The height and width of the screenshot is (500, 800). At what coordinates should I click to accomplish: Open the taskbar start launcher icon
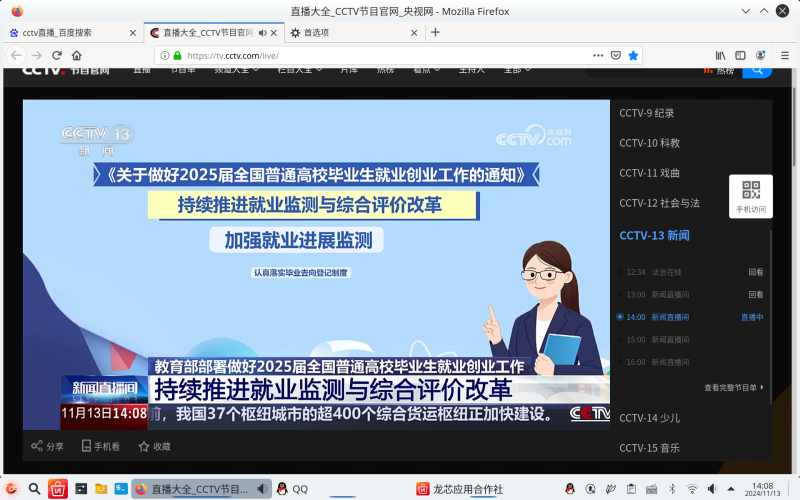(x=11, y=489)
